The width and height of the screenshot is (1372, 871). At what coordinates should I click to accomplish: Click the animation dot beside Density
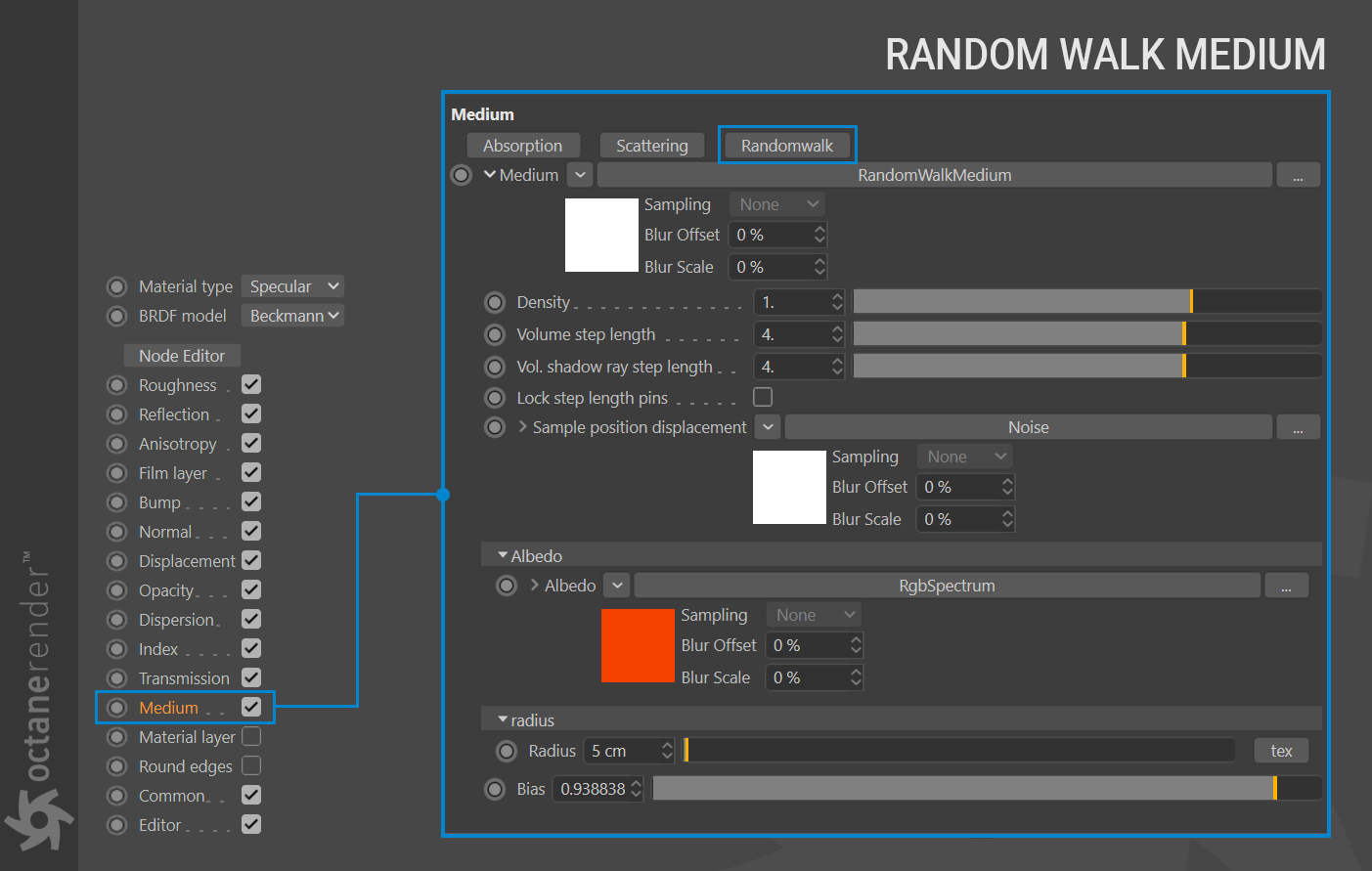pos(495,302)
